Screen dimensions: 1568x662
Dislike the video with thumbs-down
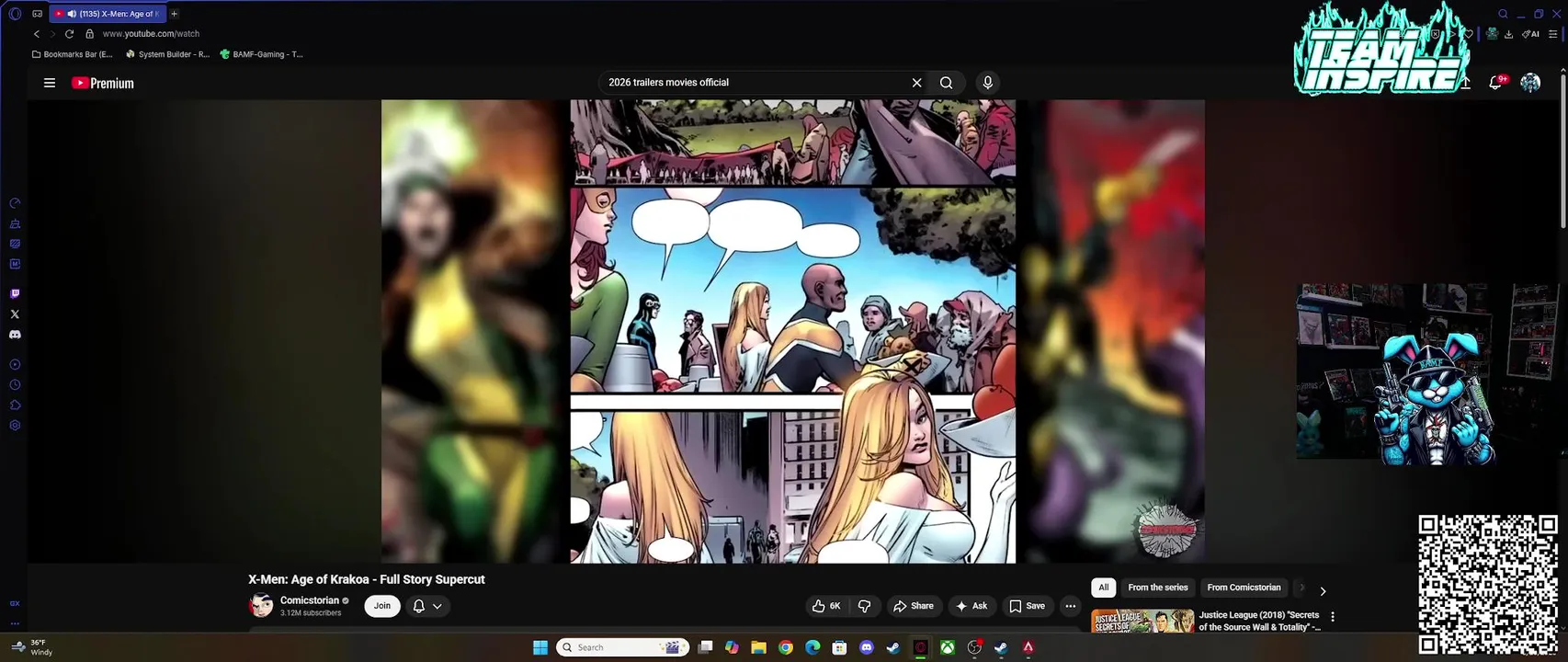coord(864,606)
